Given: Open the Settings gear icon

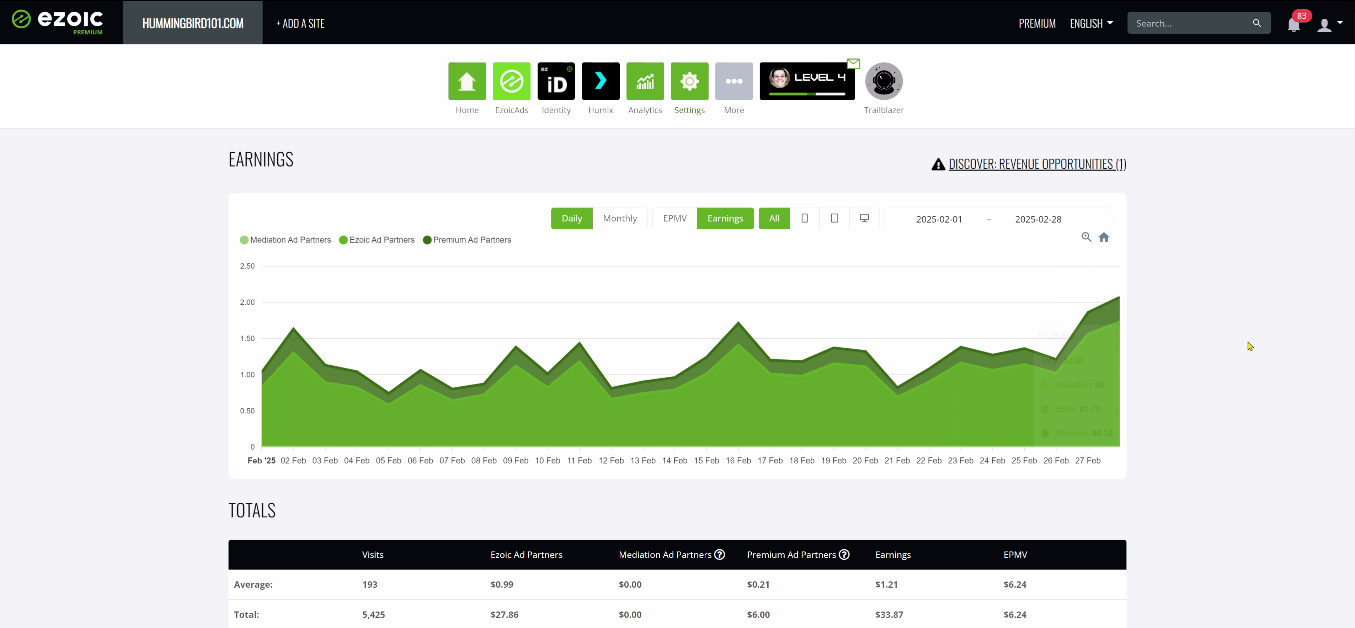Looking at the screenshot, I should [x=690, y=81].
